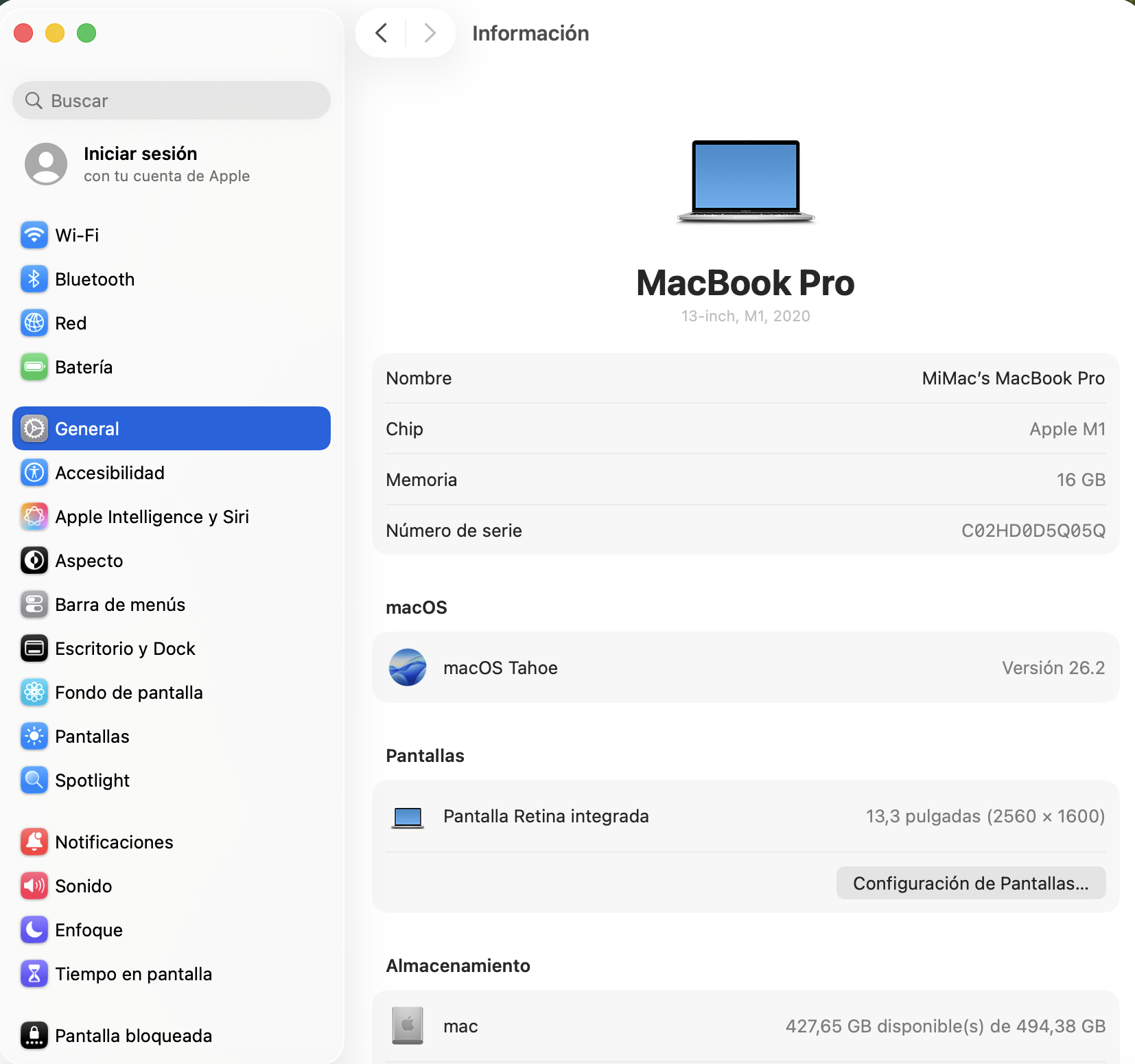Click inside the Buscar search field

pyautogui.click(x=172, y=101)
